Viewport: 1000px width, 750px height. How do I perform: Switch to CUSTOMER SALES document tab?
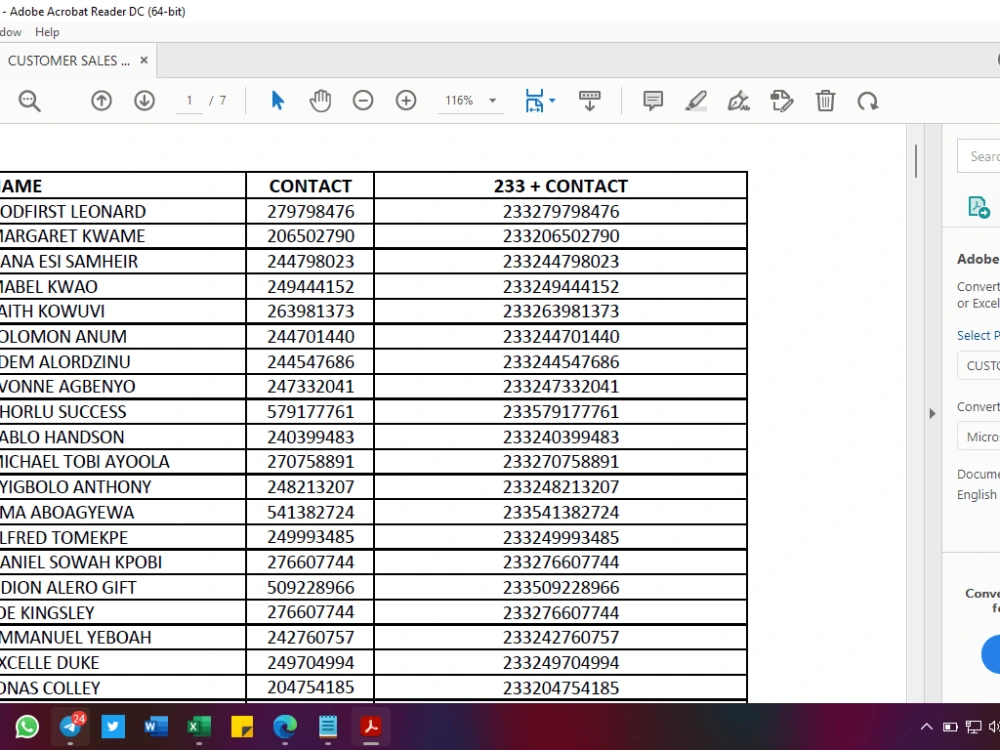click(x=68, y=61)
